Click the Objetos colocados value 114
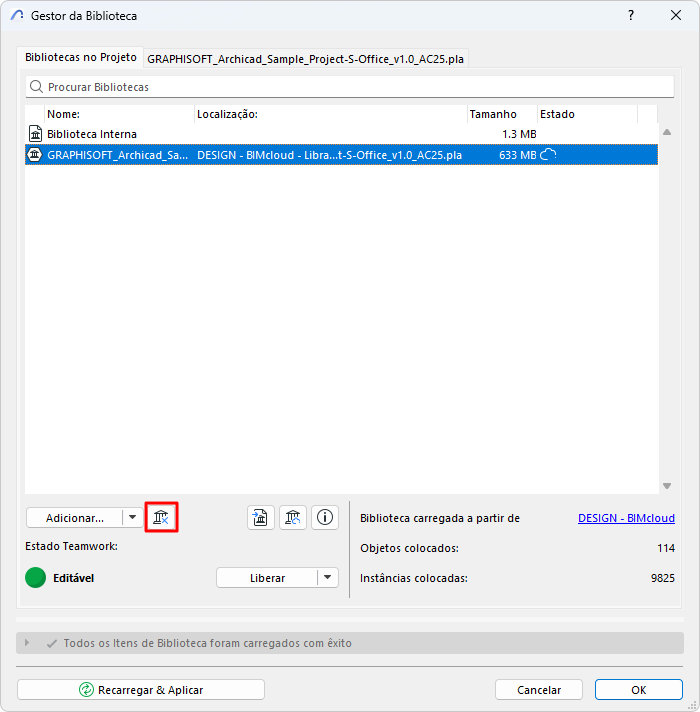The width and height of the screenshot is (700, 712). 666,548
